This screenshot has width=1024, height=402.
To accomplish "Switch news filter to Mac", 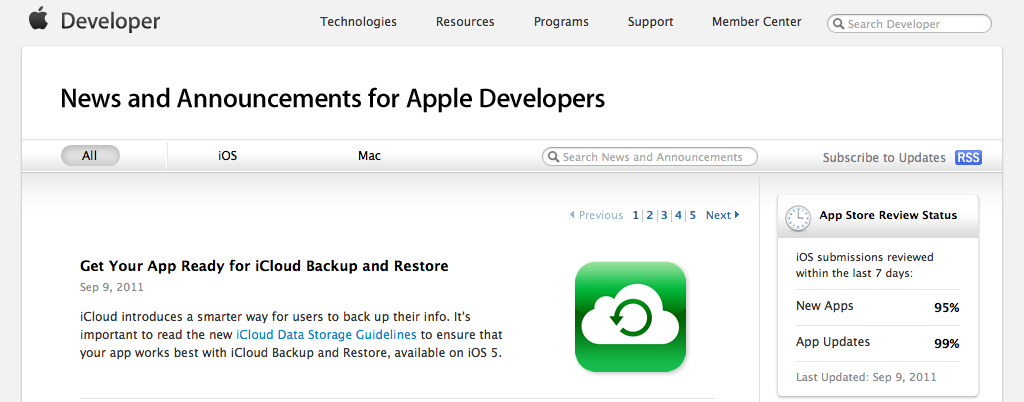I will (x=369, y=156).
